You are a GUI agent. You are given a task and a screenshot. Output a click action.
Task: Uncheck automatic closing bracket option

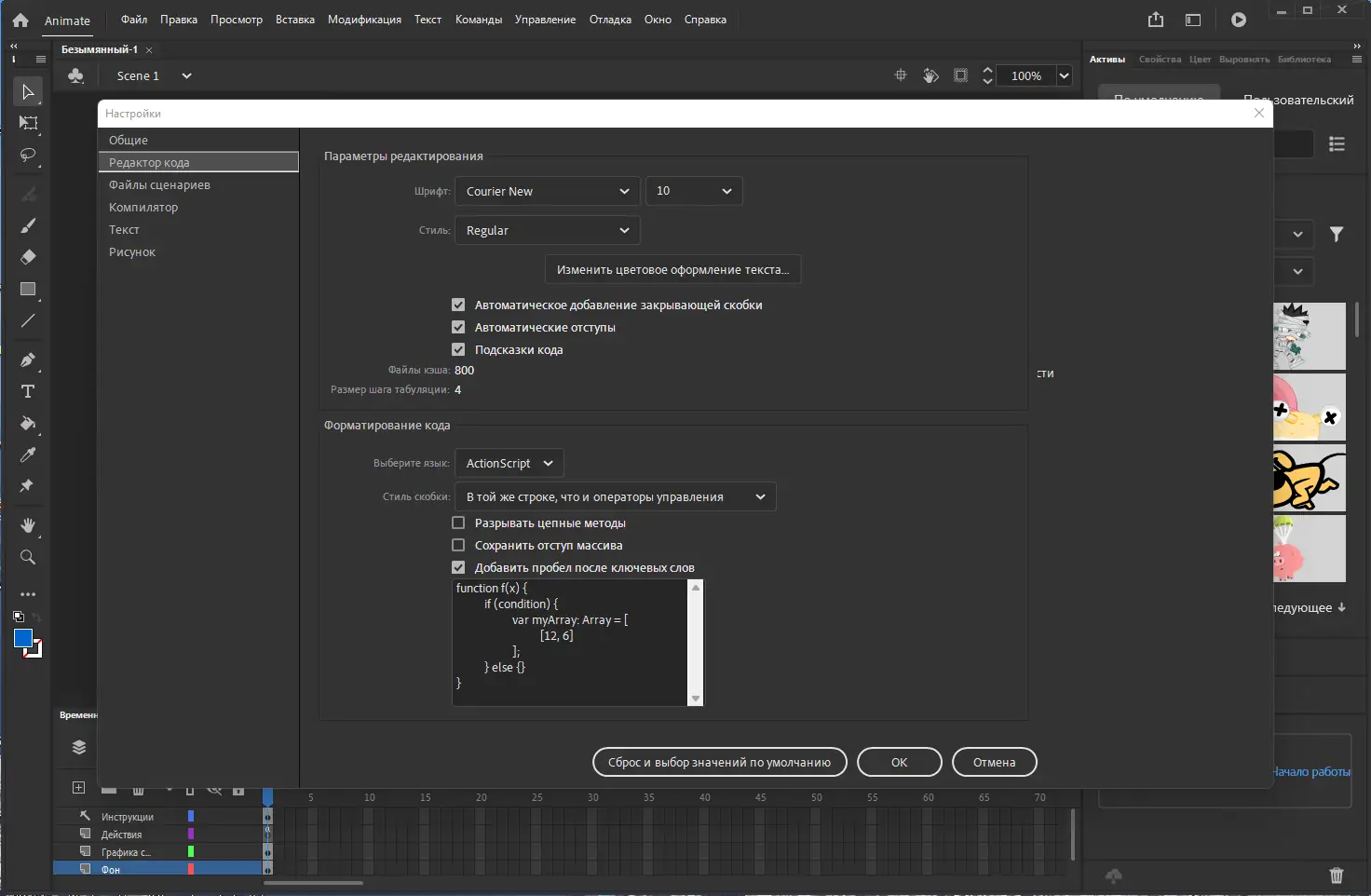pyautogui.click(x=458, y=305)
